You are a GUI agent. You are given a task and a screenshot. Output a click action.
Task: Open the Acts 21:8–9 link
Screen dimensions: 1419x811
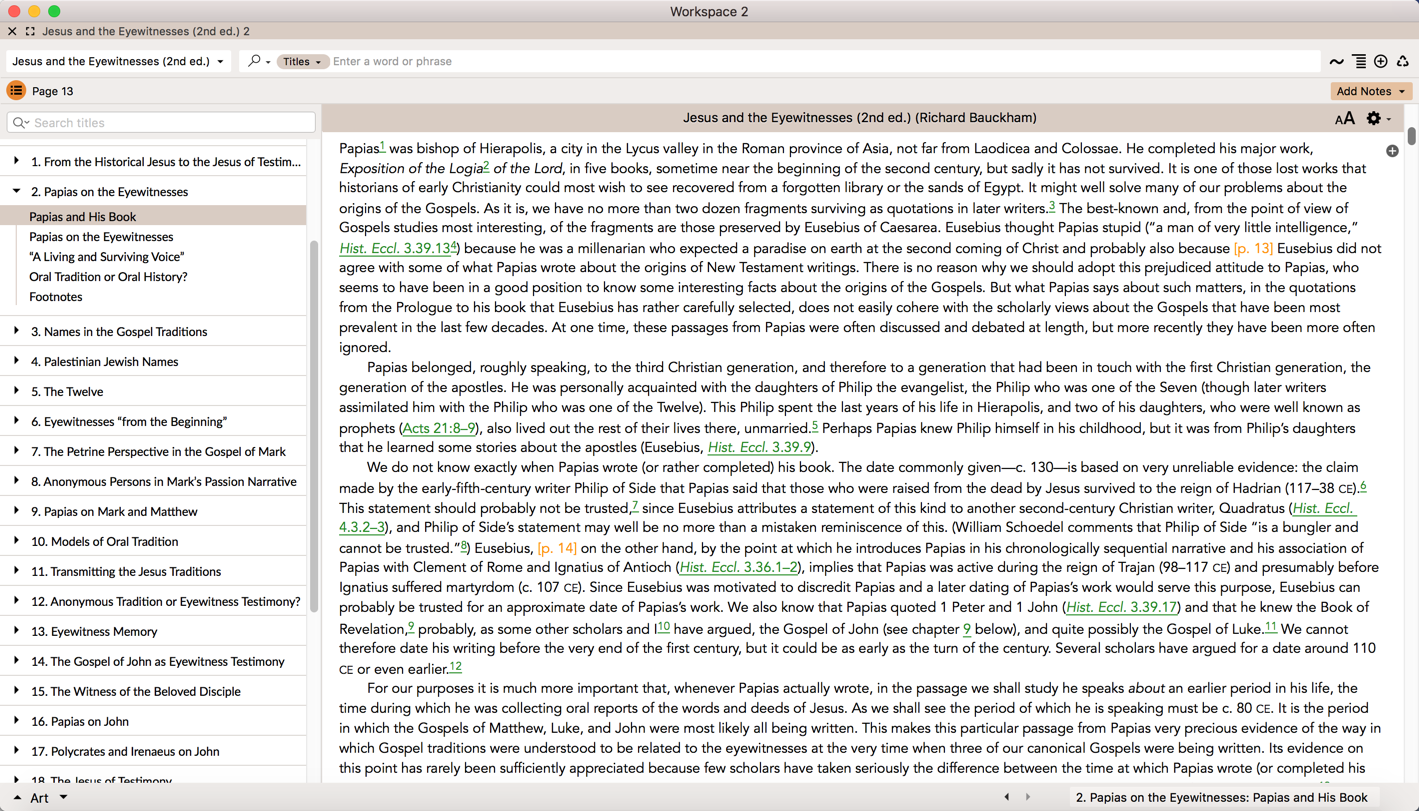tap(439, 428)
